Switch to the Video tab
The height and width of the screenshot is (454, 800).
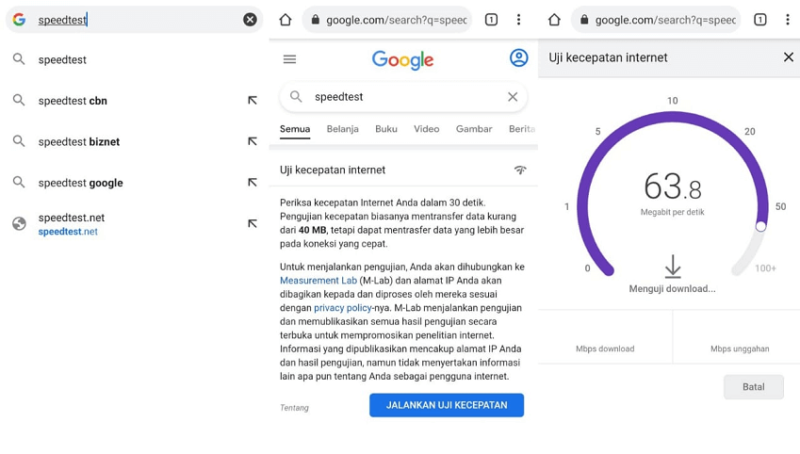(426, 129)
